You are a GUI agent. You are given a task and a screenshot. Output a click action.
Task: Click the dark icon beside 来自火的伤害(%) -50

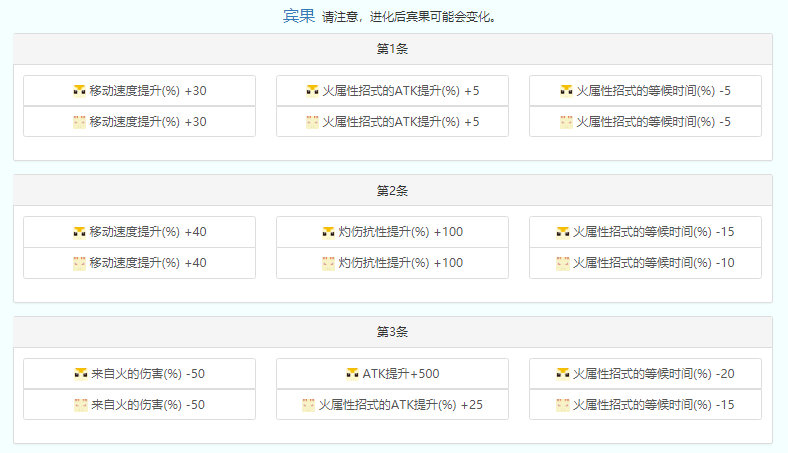80,374
